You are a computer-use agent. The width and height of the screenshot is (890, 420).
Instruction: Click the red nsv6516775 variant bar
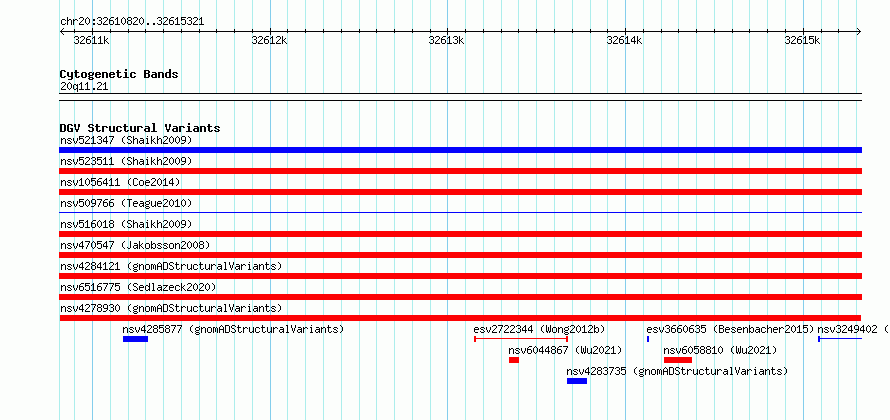[460, 297]
